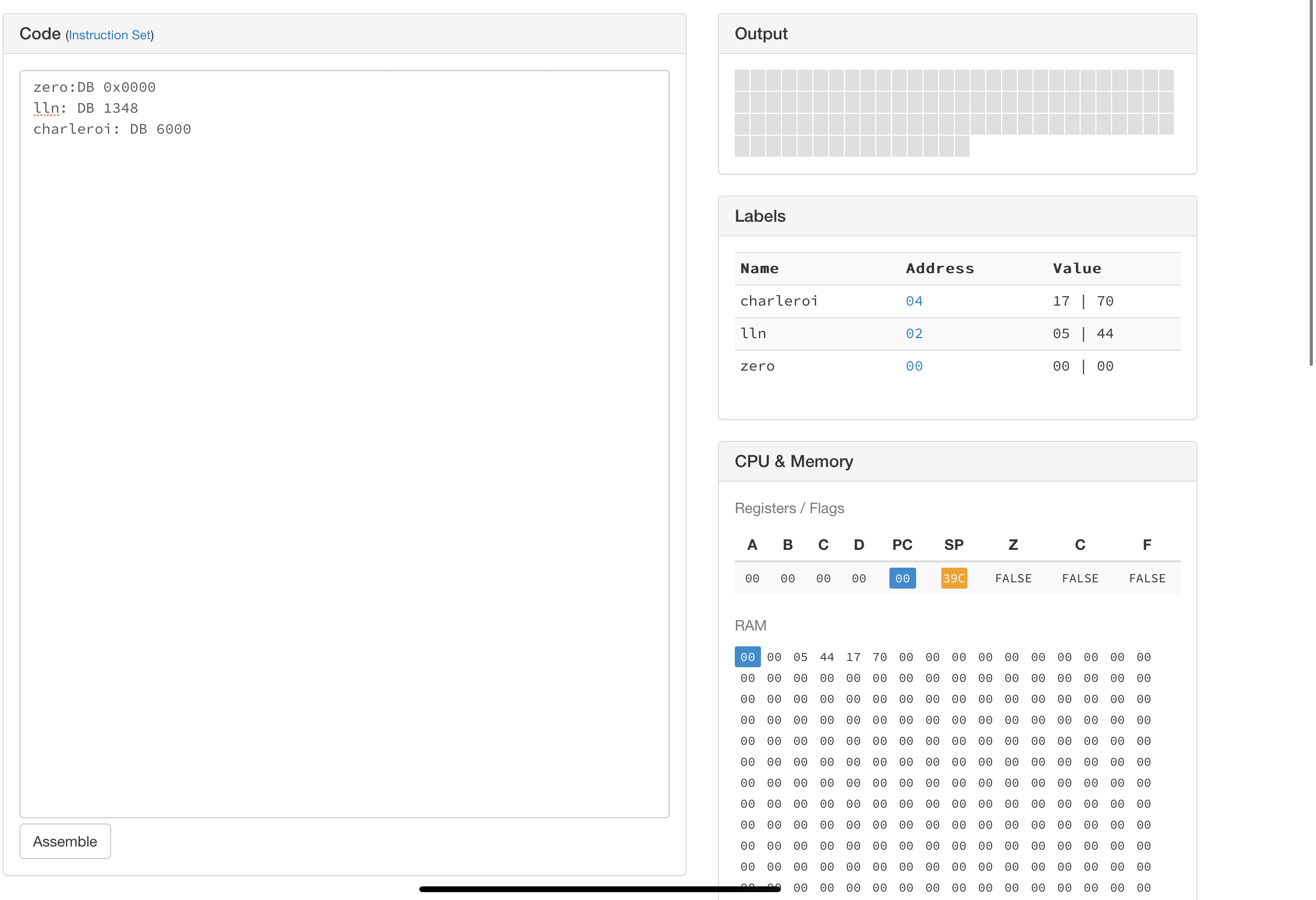1316x900 pixels.
Task: Click the RAM cell containing 70
Action: pos(879,657)
